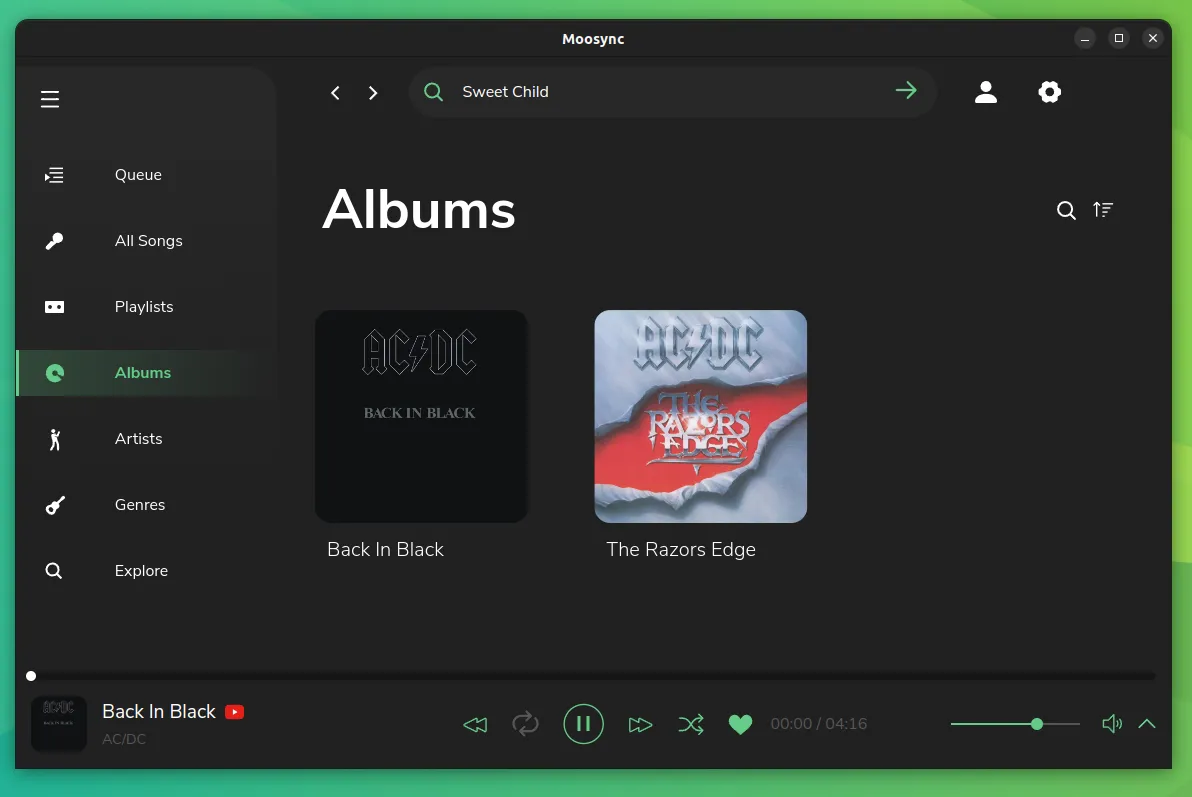Viewport: 1192px width, 797px height.
Task: Close the Moosync window
Action: coord(1153,38)
